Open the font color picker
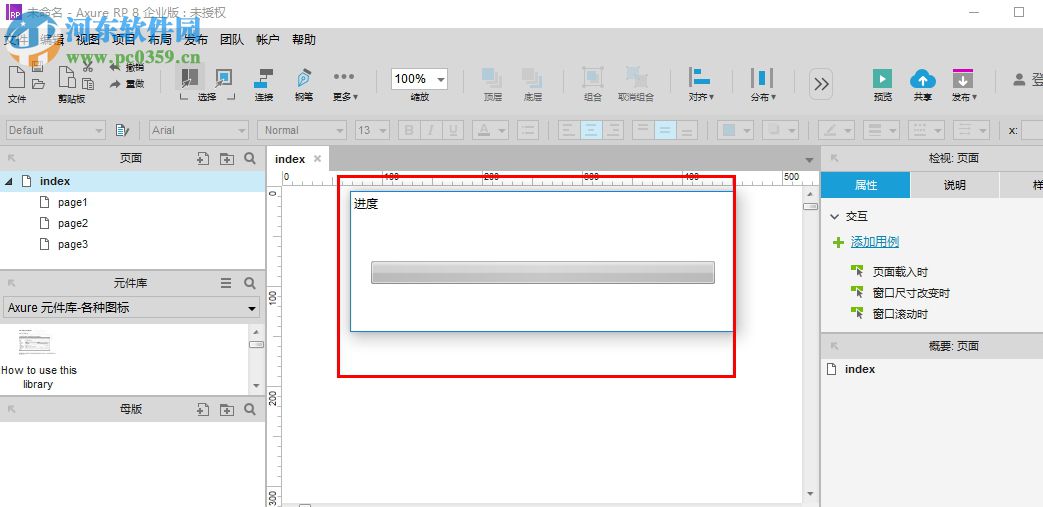The image size is (1043, 507). (490, 130)
